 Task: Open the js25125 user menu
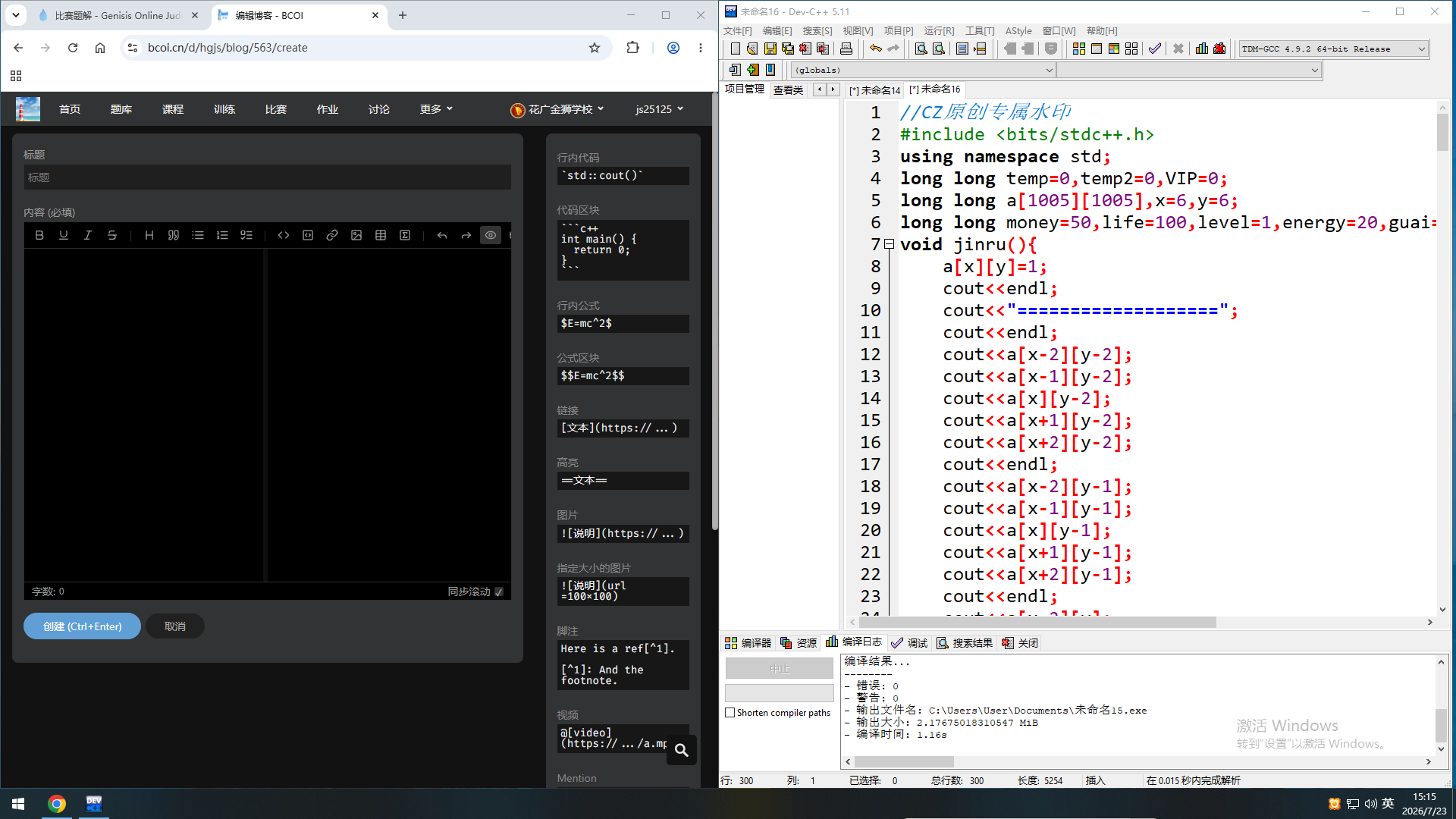[659, 109]
